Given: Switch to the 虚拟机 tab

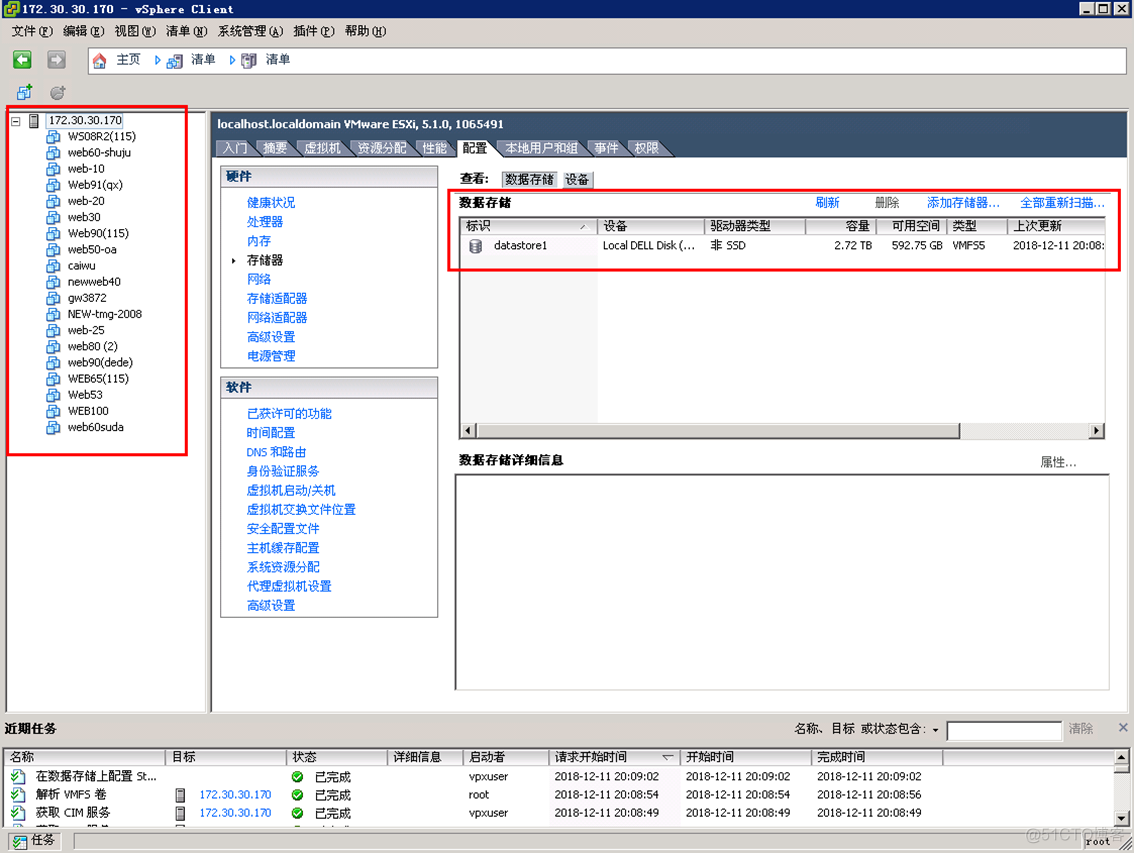Looking at the screenshot, I should coord(322,148).
